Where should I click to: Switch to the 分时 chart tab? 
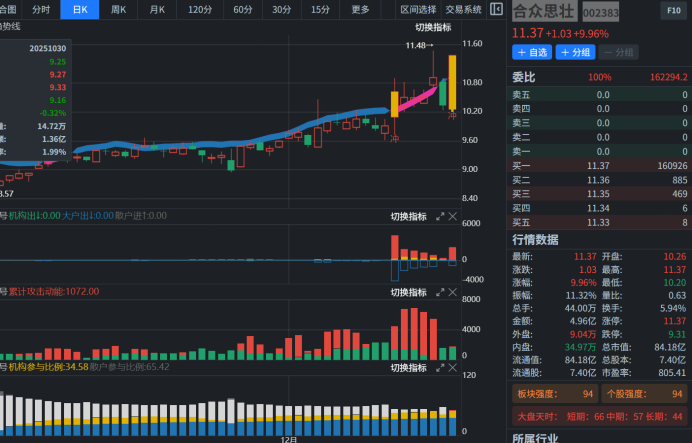pos(41,9)
